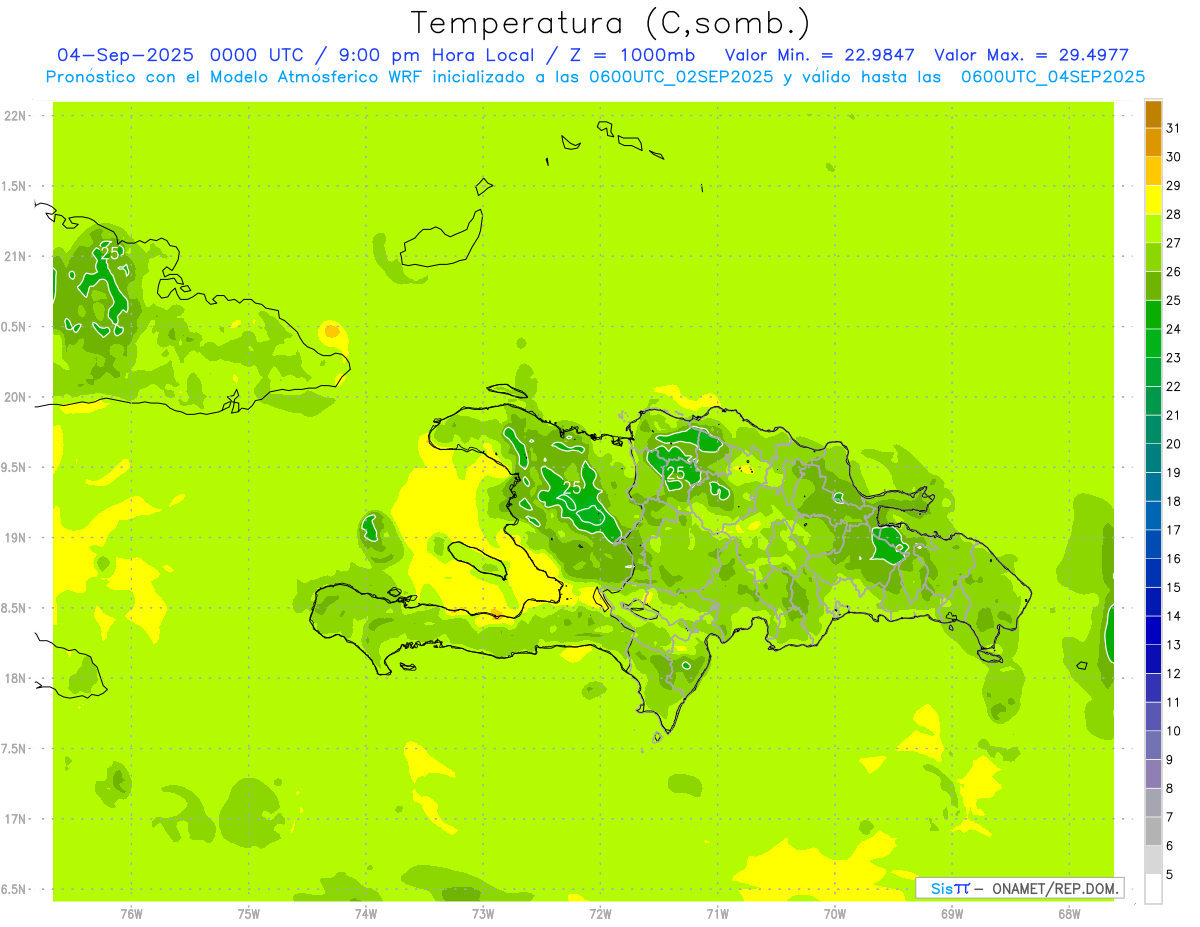Click the '74W' longitude label

coord(366,914)
